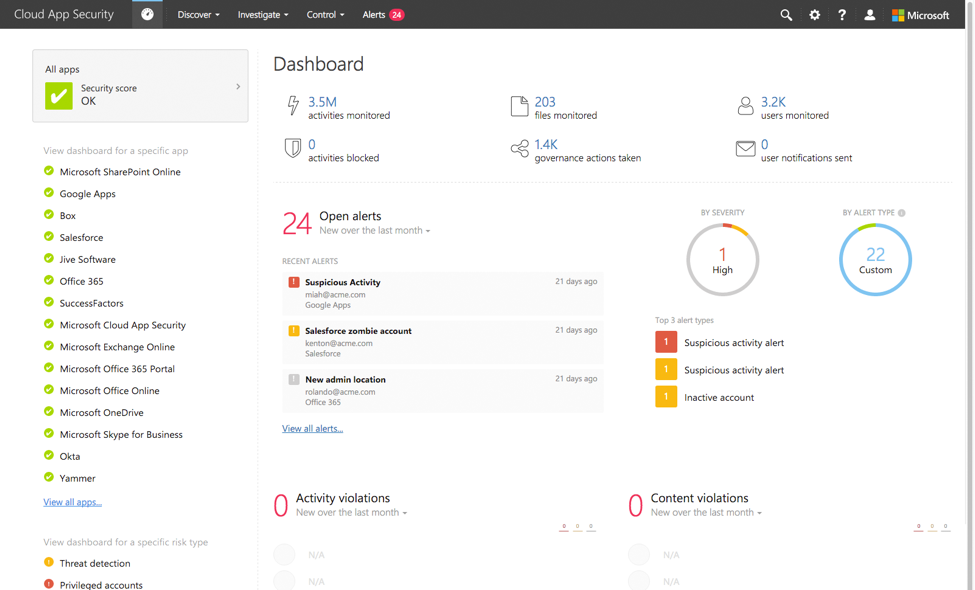Select Office 365 in app list
This screenshot has width=975, height=590.
tap(81, 281)
